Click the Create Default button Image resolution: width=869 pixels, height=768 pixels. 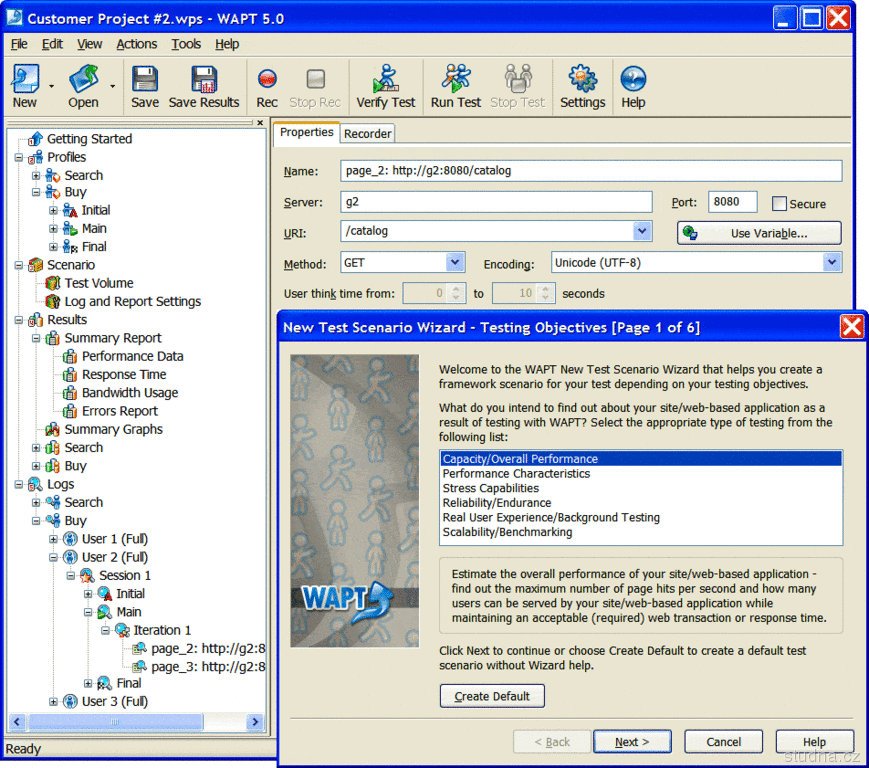tap(492, 696)
